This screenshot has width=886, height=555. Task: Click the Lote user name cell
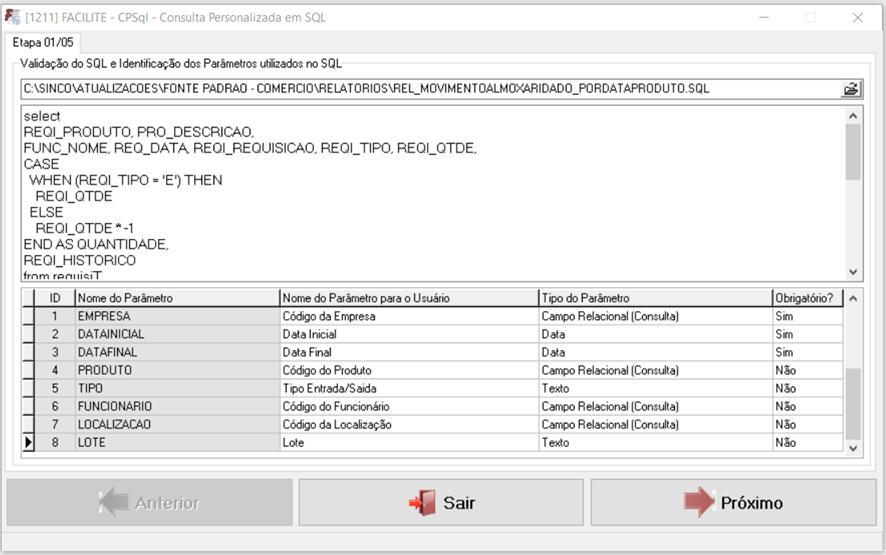409,443
